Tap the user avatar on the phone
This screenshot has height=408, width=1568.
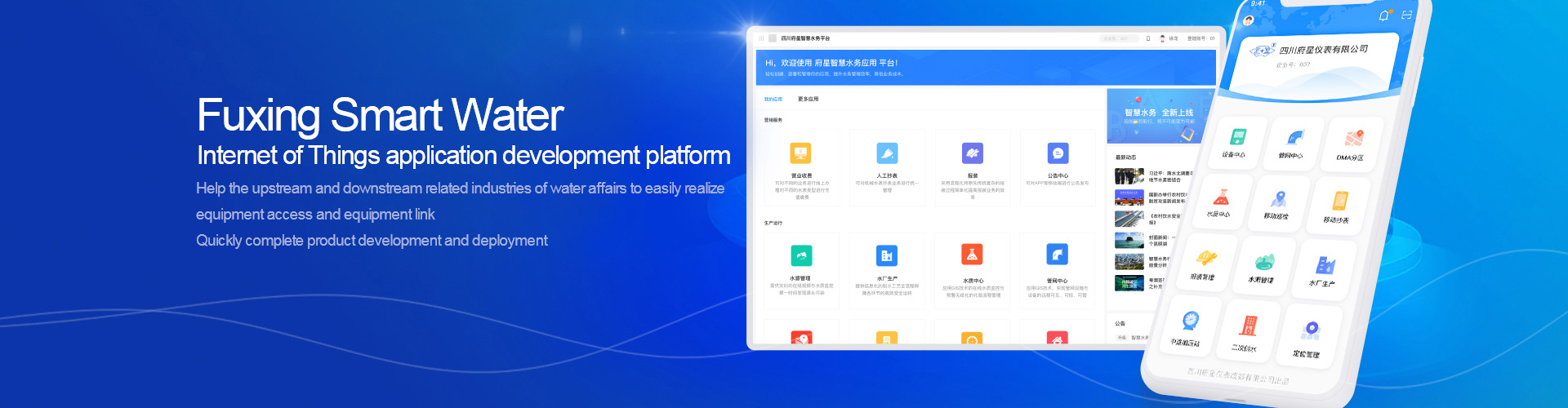pyautogui.click(x=1249, y=20)
